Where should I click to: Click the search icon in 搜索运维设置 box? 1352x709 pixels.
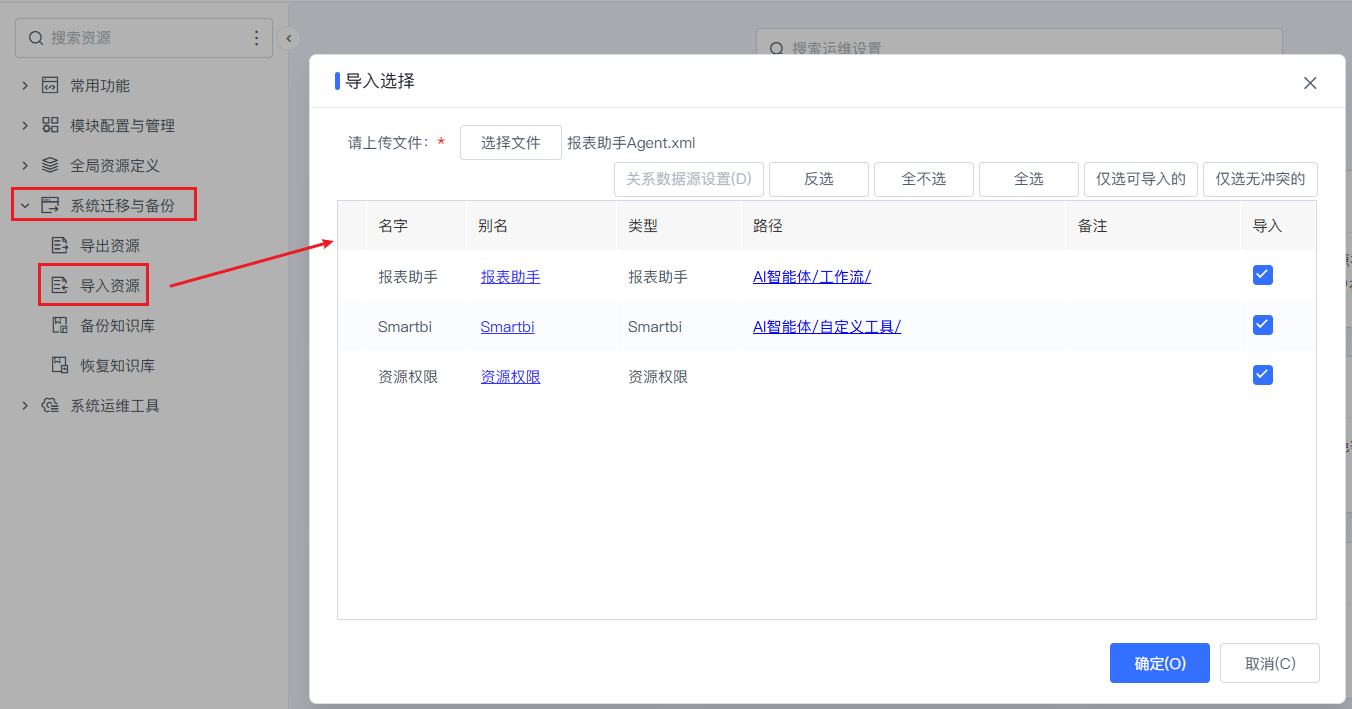pyautogui.click(x=777, y=48)
